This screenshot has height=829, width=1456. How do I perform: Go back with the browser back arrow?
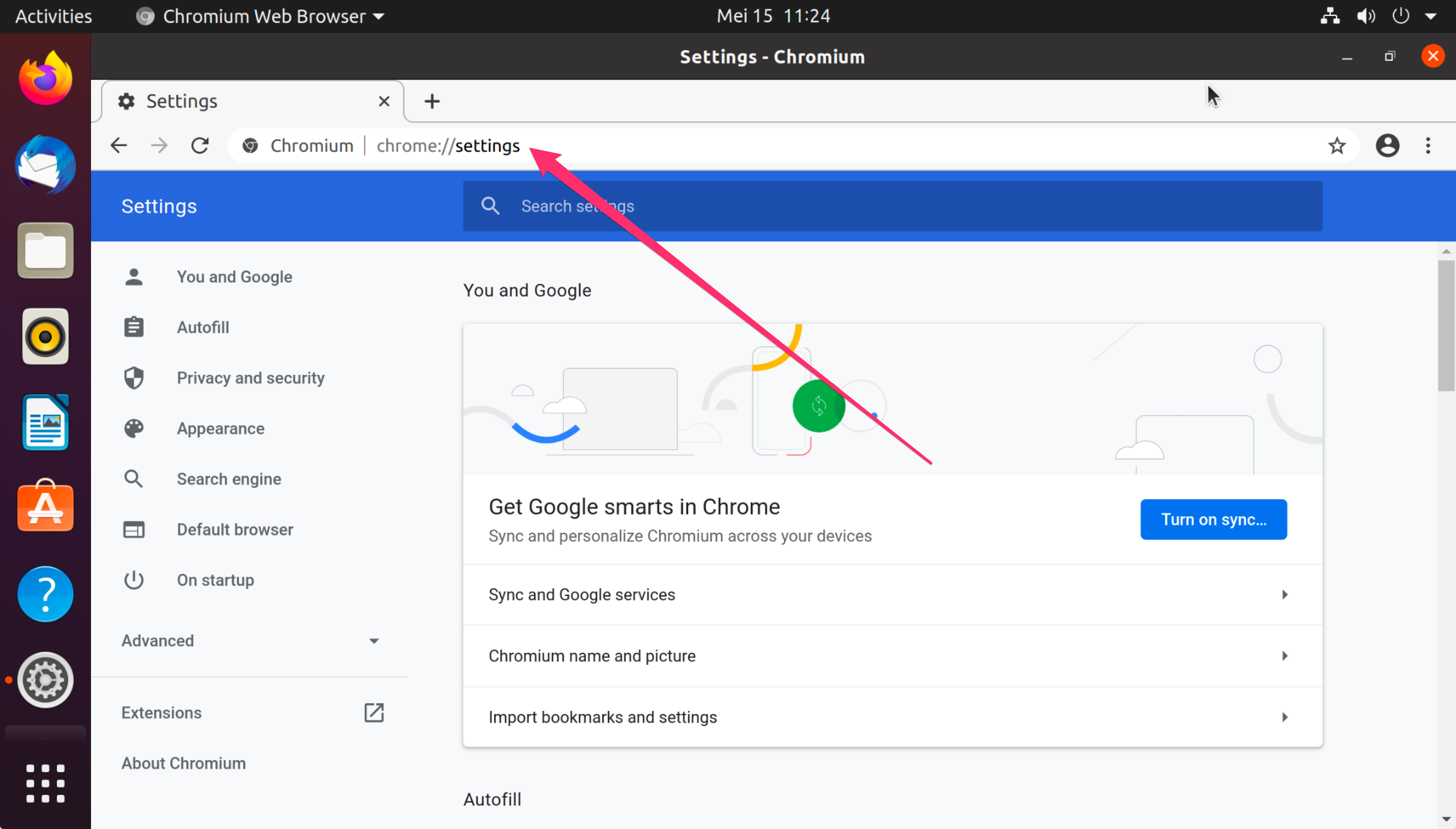point(118,146)
